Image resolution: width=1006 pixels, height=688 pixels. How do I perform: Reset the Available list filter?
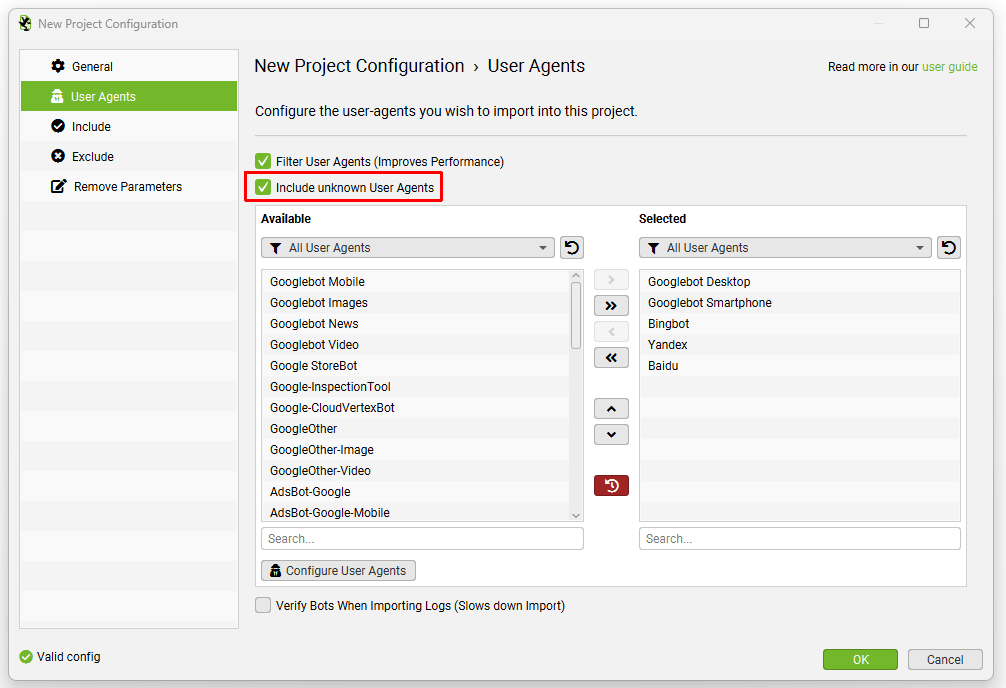[x=571, y=248]
